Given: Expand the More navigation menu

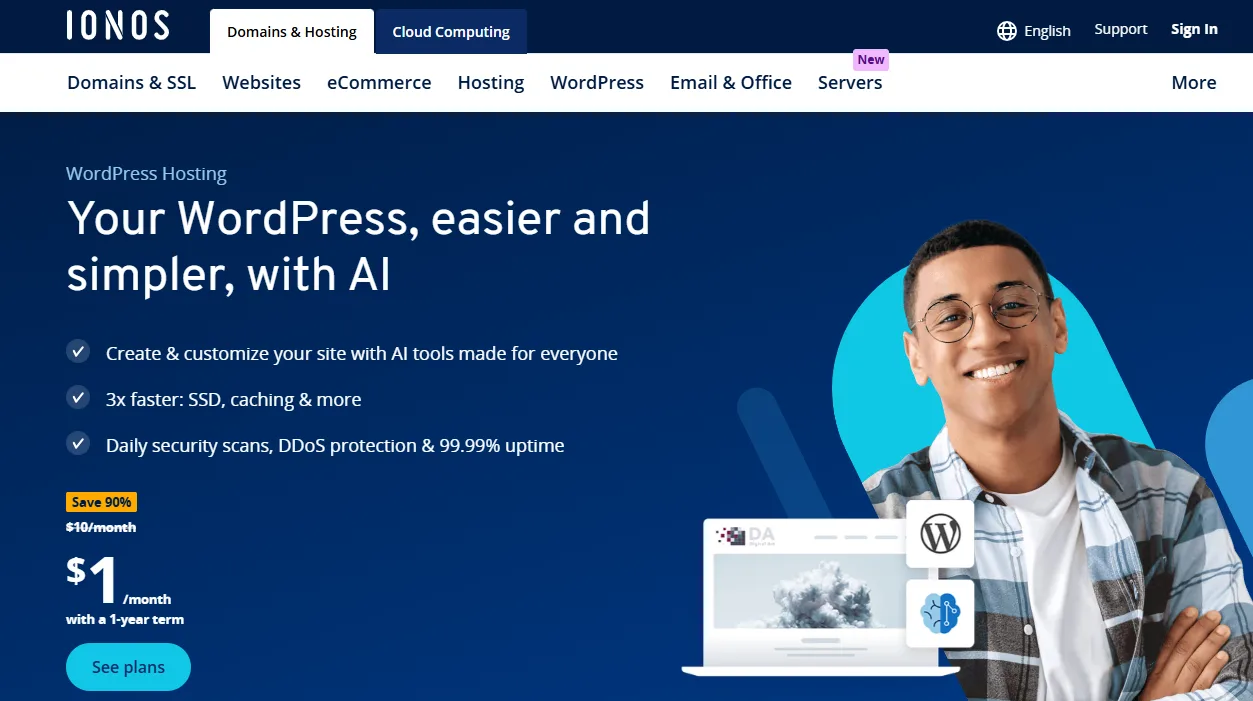Looking at the screenshot, I should [x=1194, y=83].
